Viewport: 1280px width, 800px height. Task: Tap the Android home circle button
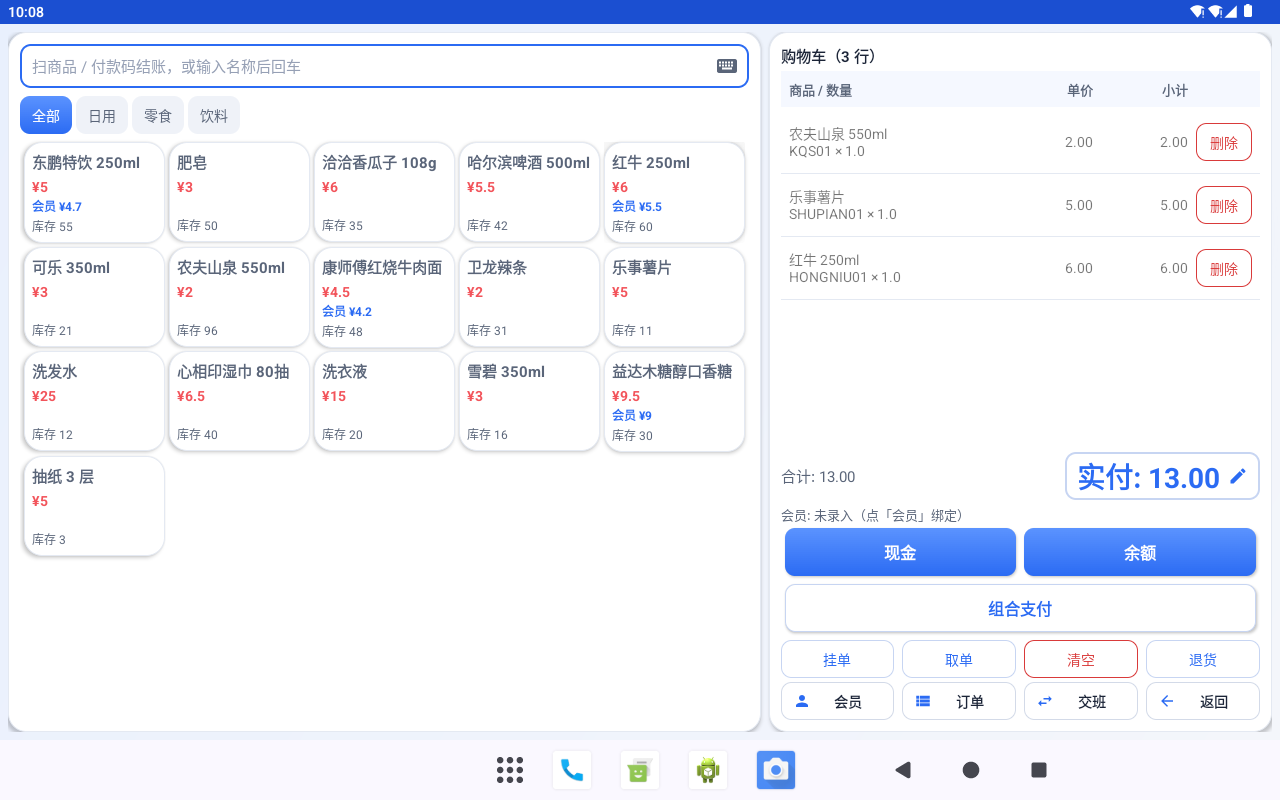(971, 770)
